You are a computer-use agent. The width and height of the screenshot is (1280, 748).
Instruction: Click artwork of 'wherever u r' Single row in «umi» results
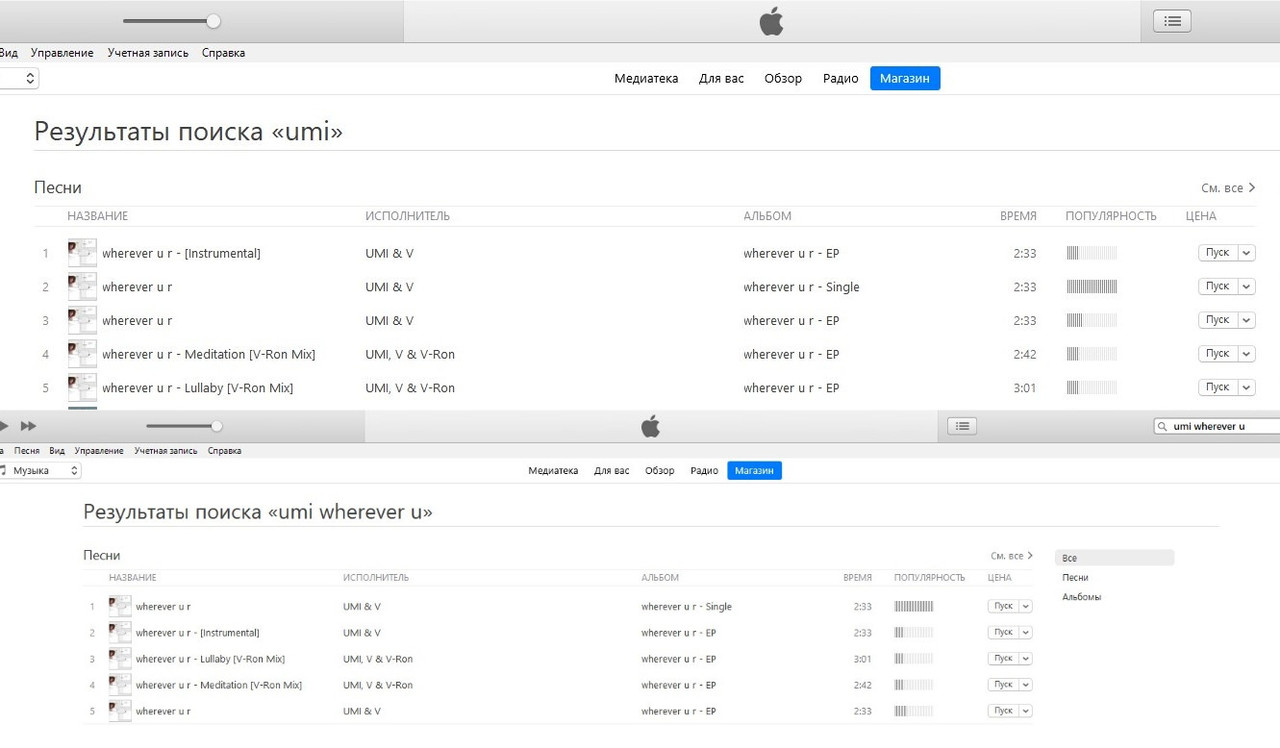(82, 287)
